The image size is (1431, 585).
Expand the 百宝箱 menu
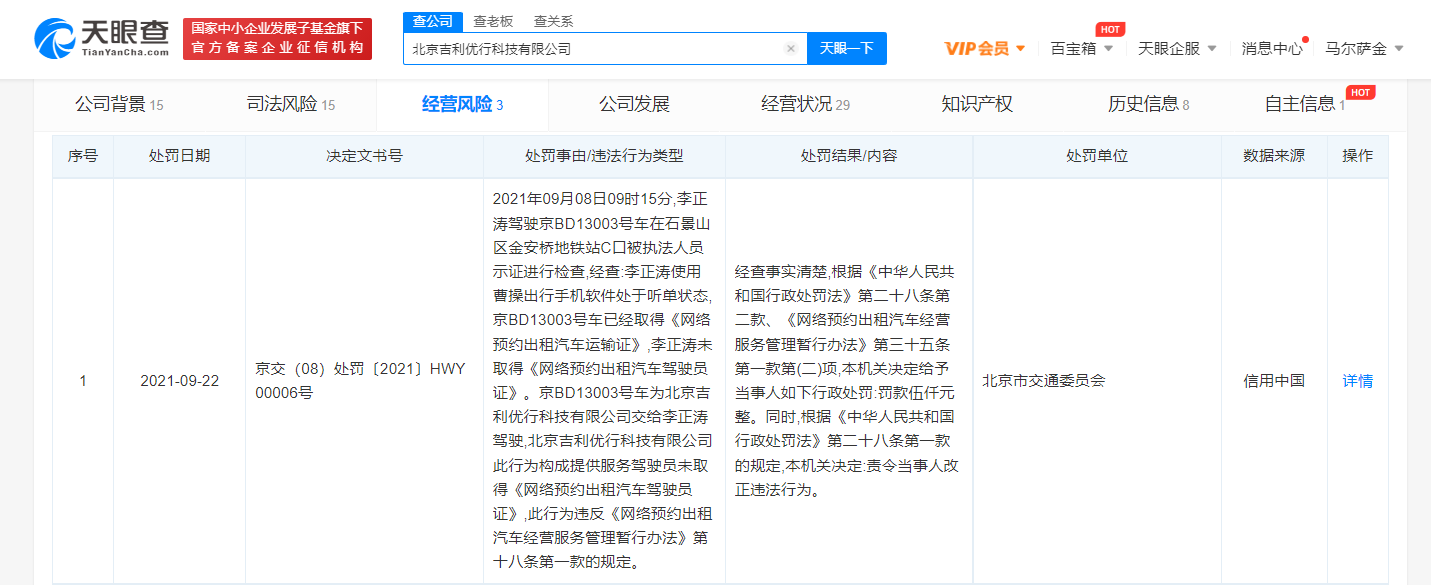[x=1081, y=48]
